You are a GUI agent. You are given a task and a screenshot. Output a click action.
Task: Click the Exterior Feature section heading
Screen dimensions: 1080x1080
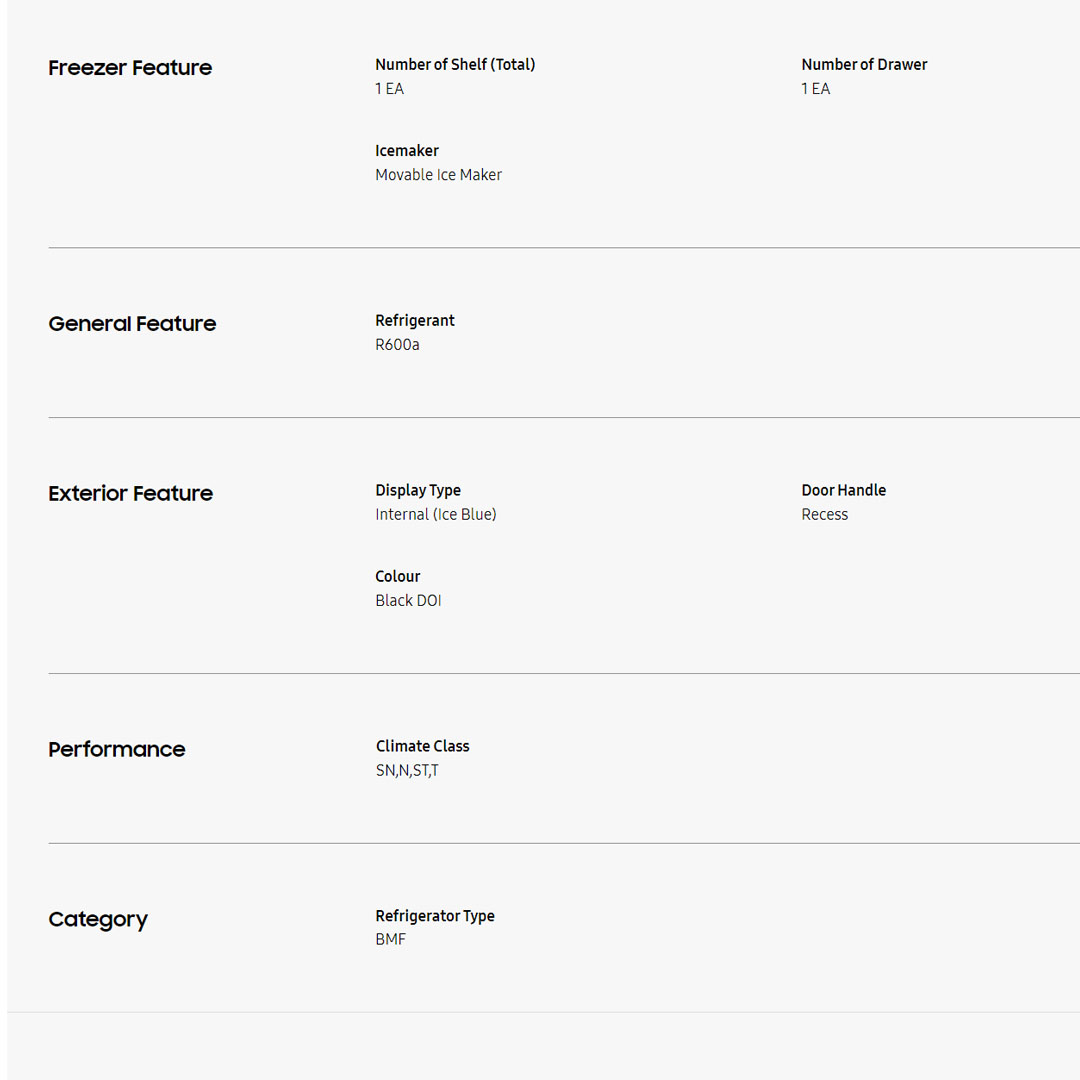(x=130, y=494)
